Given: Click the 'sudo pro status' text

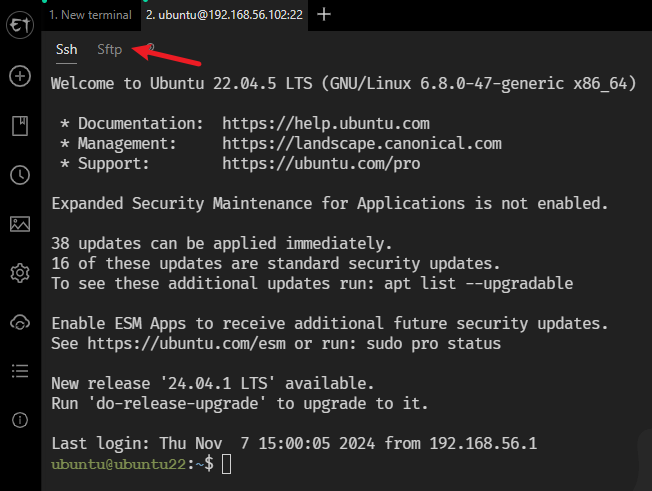Looking at the screenshot, I should (x=433, y=344).
